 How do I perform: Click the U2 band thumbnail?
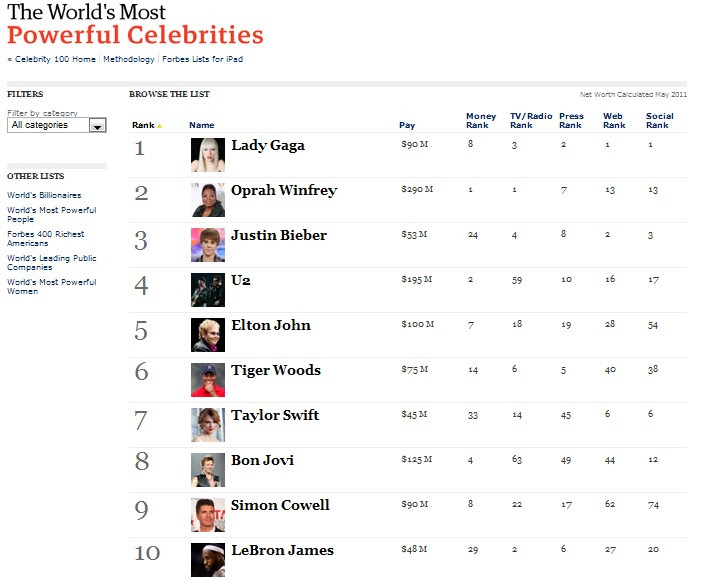pyautogui.click(x=208, y=290)
